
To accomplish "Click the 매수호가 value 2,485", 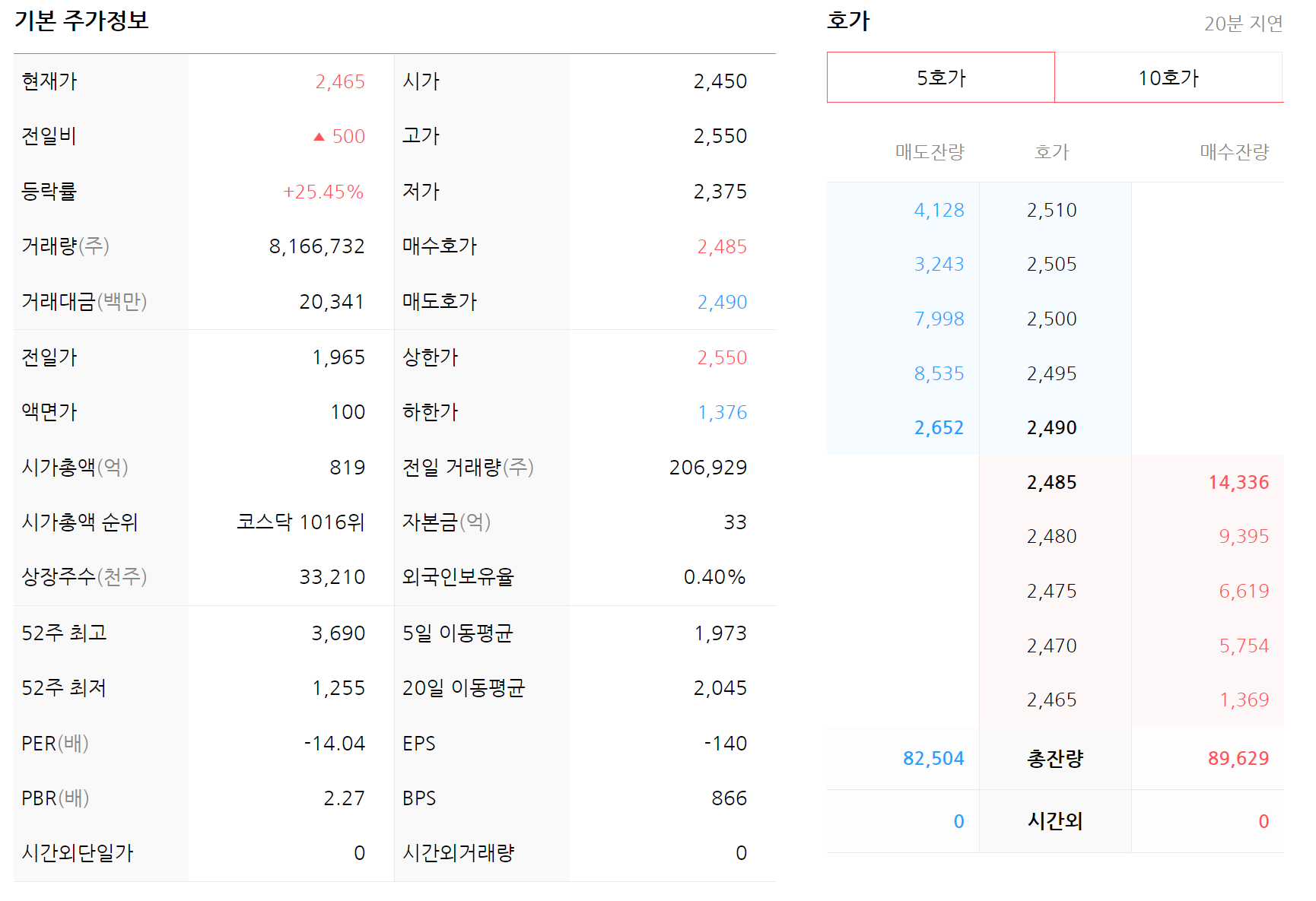I will (x=722, y=246).
